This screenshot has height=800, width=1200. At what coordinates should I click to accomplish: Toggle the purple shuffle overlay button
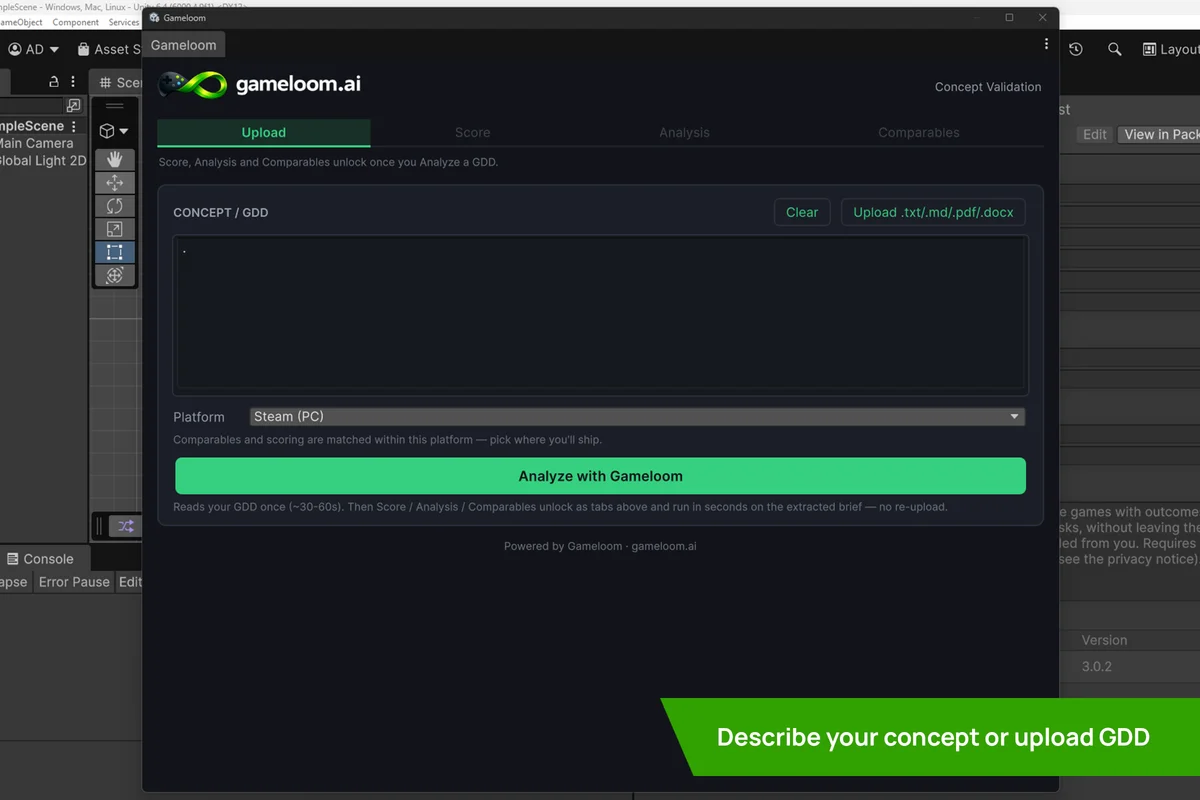(126, 525)
